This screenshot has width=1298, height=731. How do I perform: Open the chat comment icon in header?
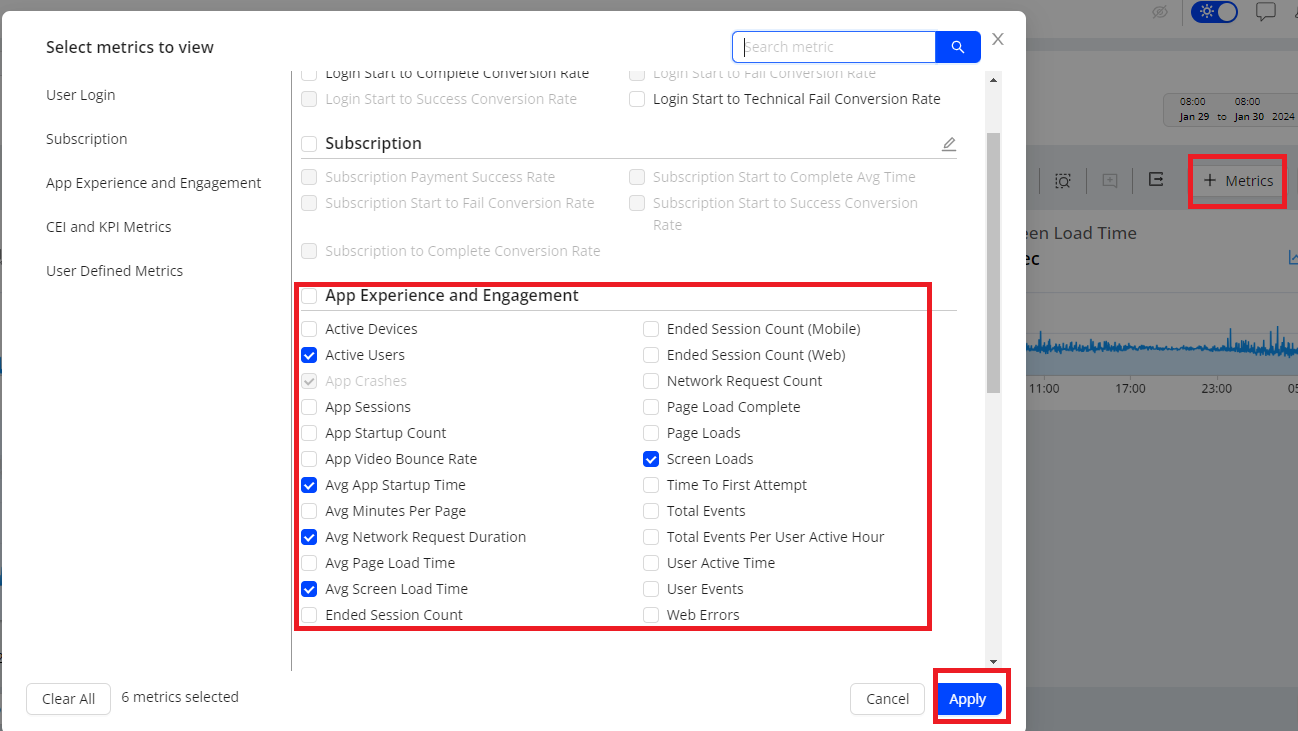pos(1266,12)
